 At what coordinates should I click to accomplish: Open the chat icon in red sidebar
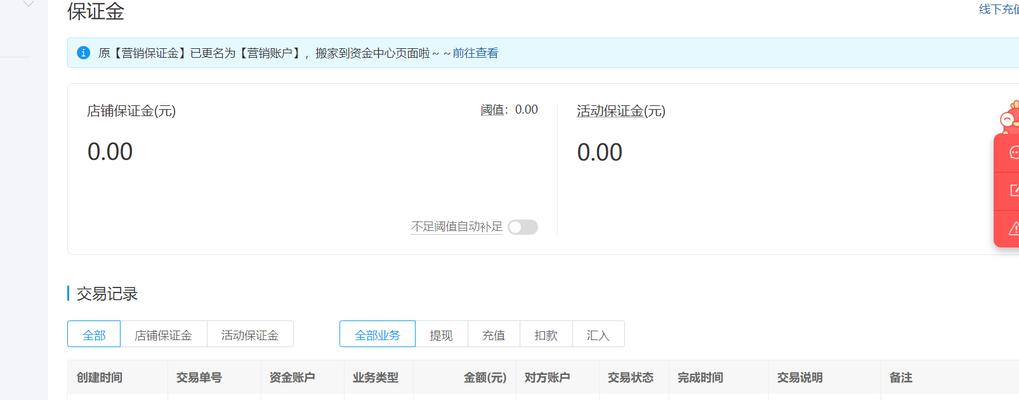1013,153
